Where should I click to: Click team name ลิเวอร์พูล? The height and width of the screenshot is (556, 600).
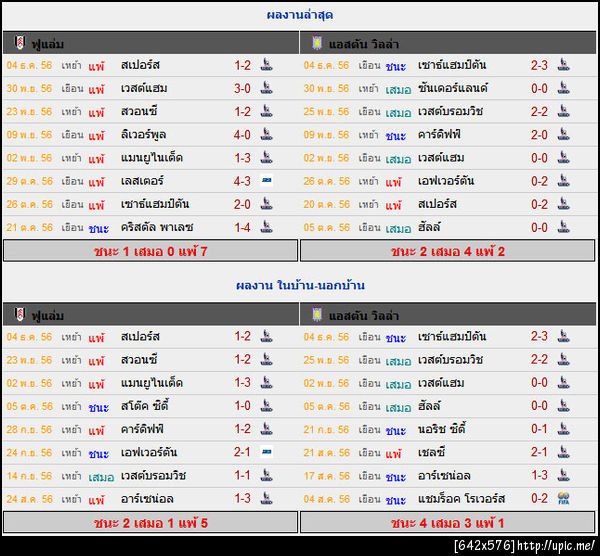click(143, 135)
